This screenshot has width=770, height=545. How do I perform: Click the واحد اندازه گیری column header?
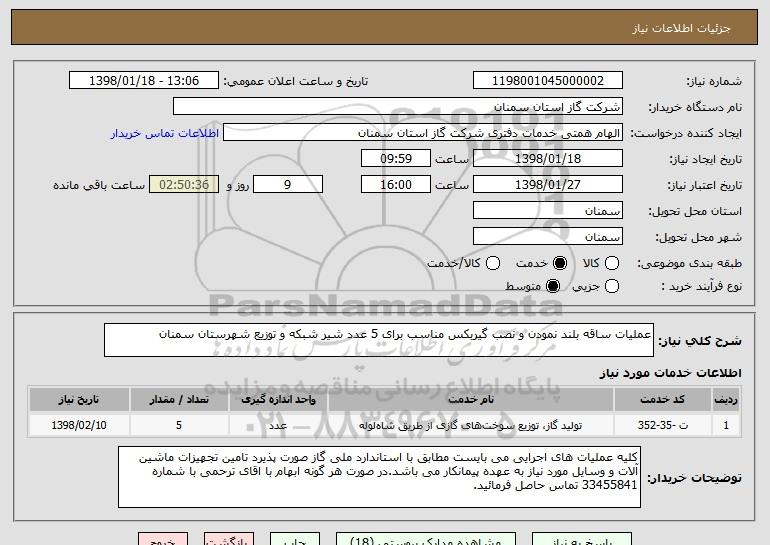click(278, 400)
